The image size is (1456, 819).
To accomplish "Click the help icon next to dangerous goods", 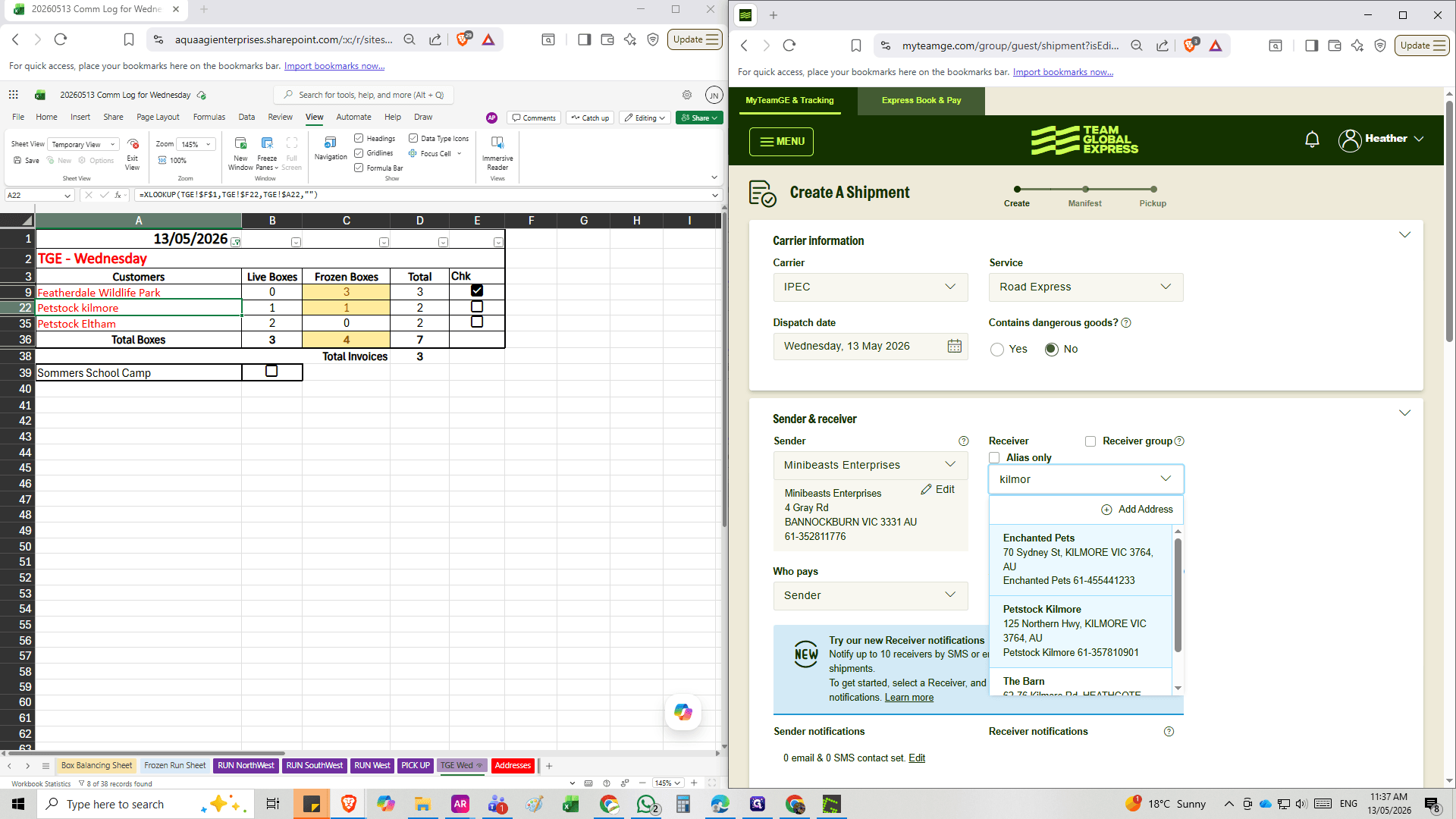I will point(1126,323).
